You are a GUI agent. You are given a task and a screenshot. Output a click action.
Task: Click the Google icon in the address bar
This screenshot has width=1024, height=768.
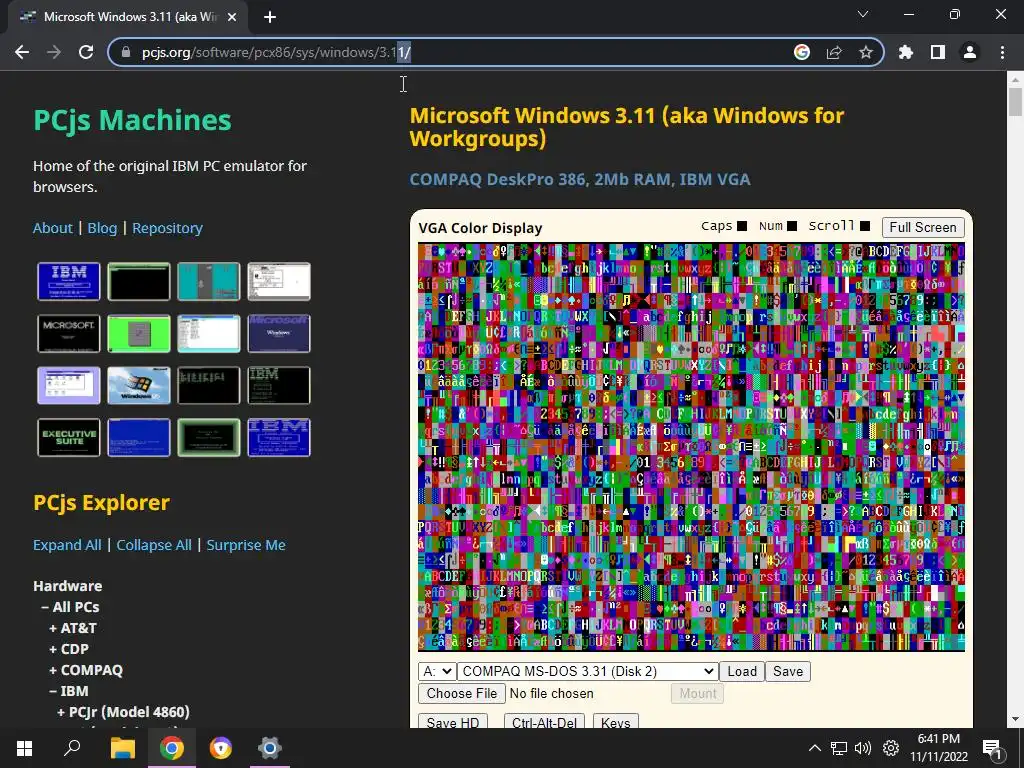pyautogui.click(x=801, y=52)
